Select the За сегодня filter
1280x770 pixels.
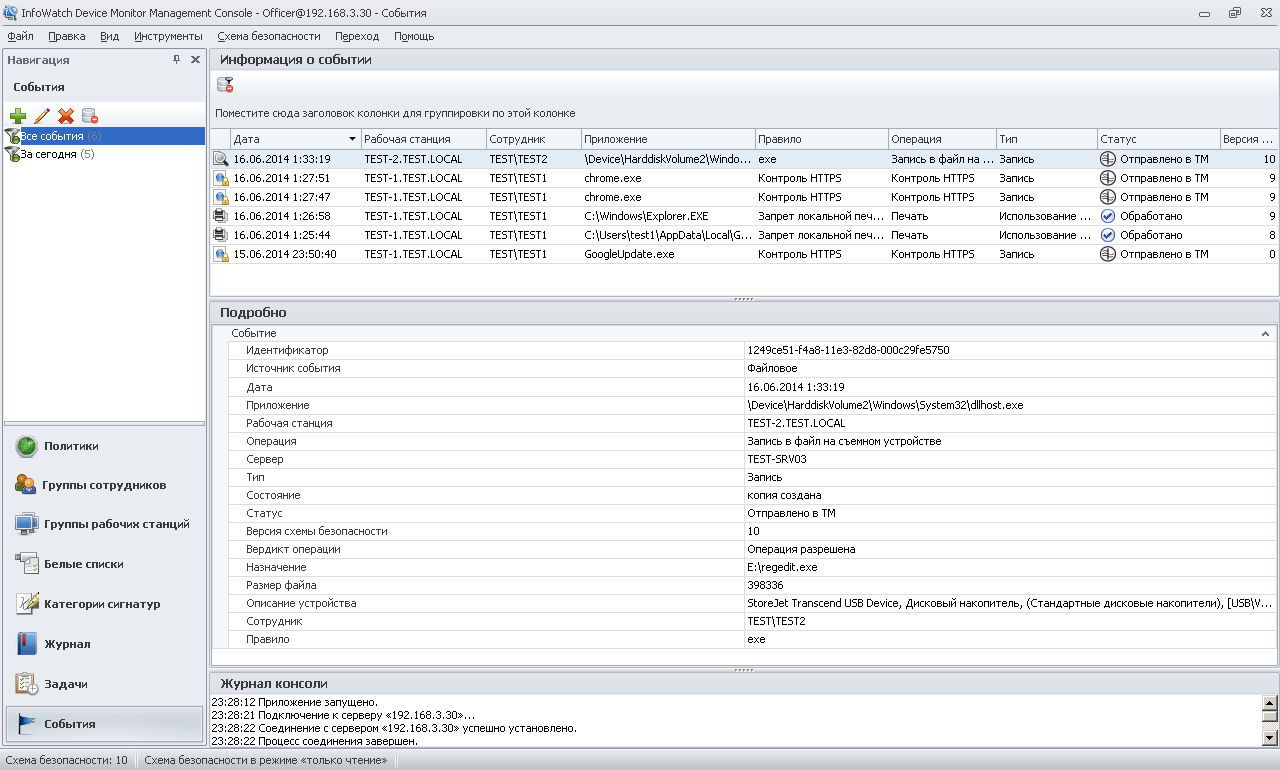click(x=50, y=155)
